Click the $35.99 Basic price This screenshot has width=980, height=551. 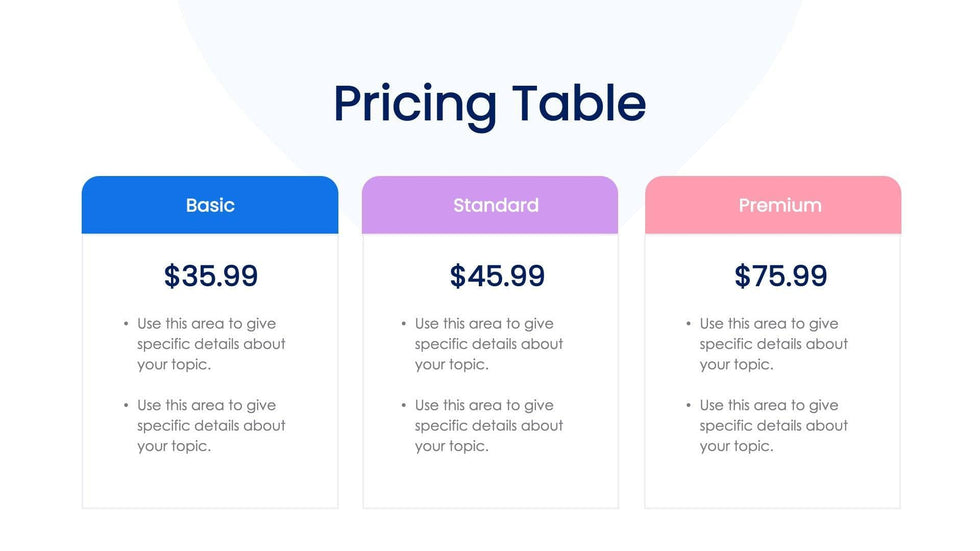click(211, 276)
